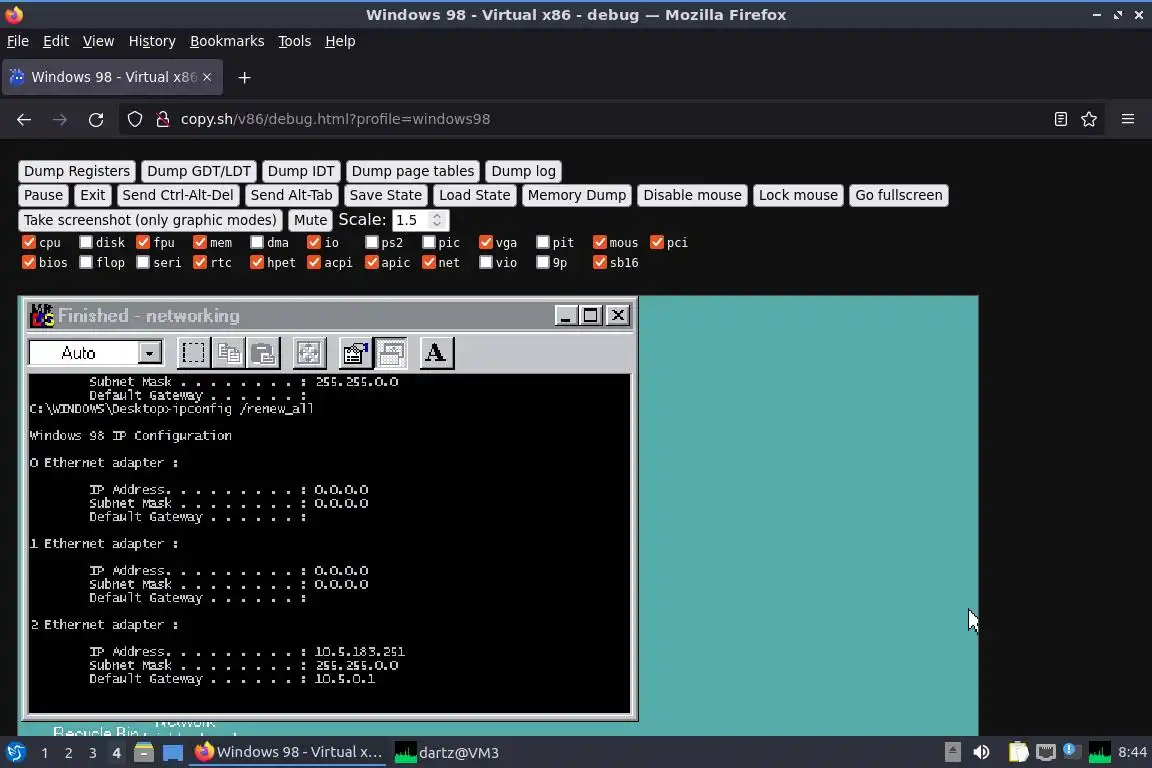
Task: Click the site padlock icon
Action: [x=163, y=119]
